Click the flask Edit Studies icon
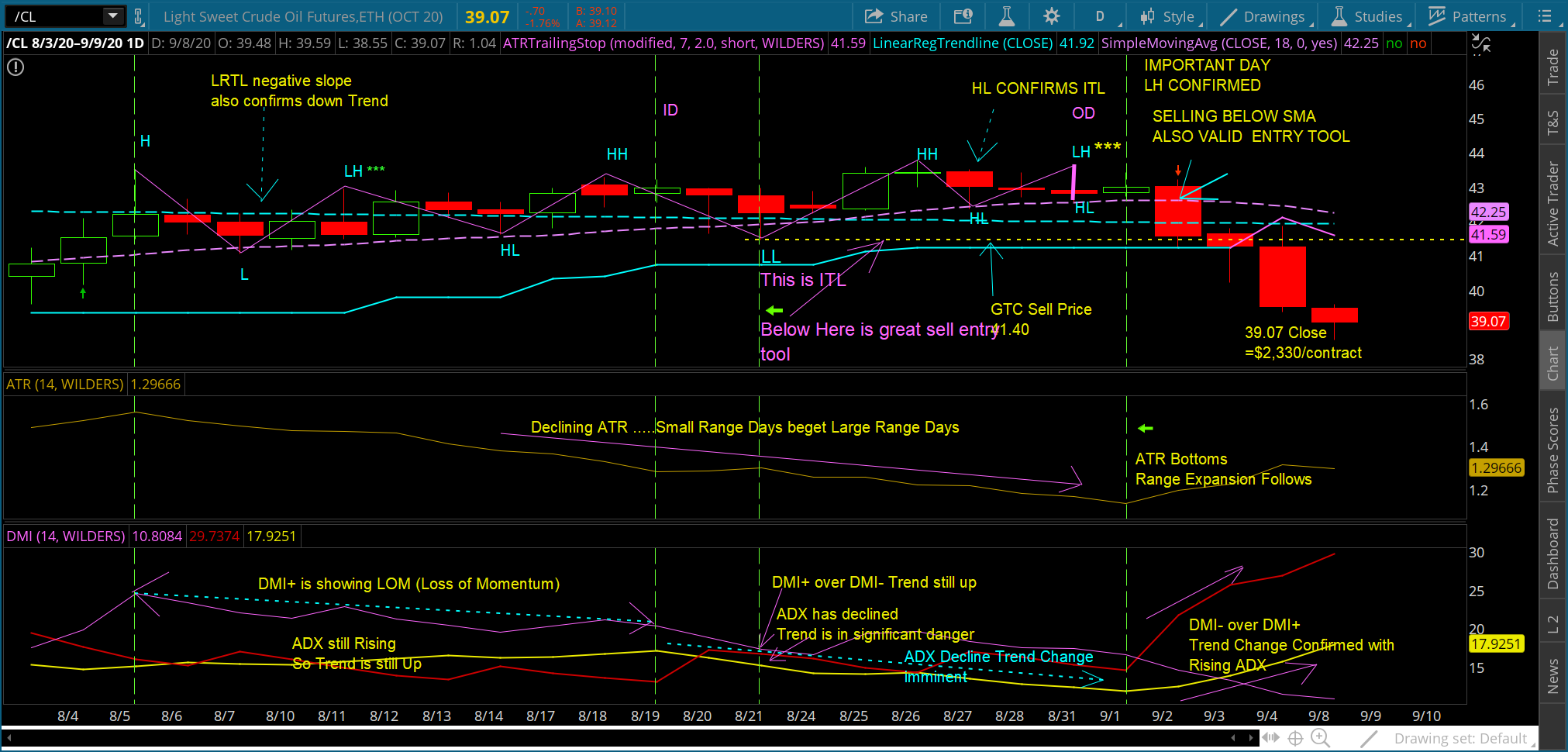The image size is (1568, 752). 1006,16
